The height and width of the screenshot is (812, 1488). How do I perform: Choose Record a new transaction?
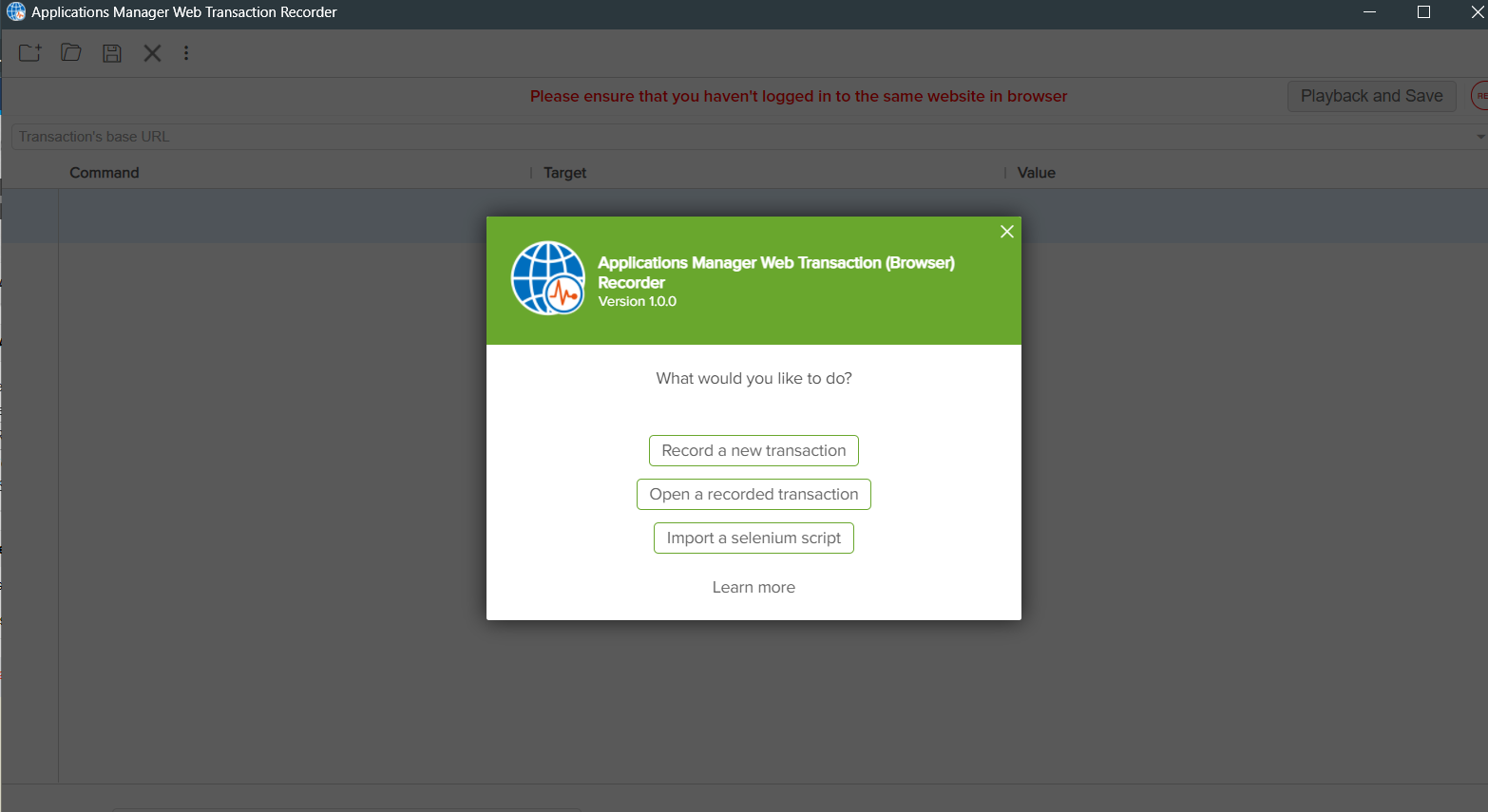[x=754, y=450]
